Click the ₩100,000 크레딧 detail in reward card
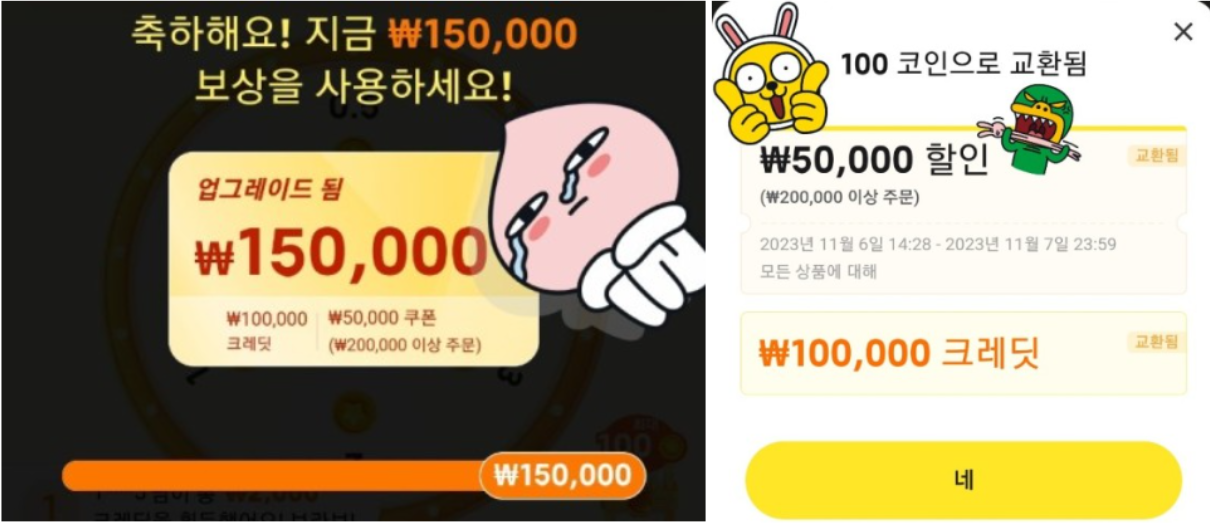 coord(267,332)
